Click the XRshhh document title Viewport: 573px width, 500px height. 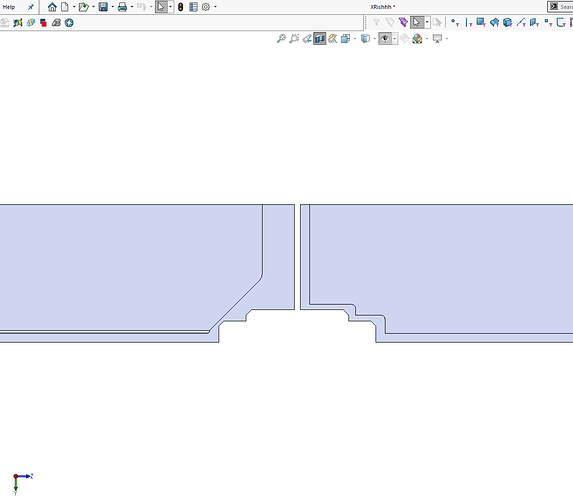click(x=383, y=7)
